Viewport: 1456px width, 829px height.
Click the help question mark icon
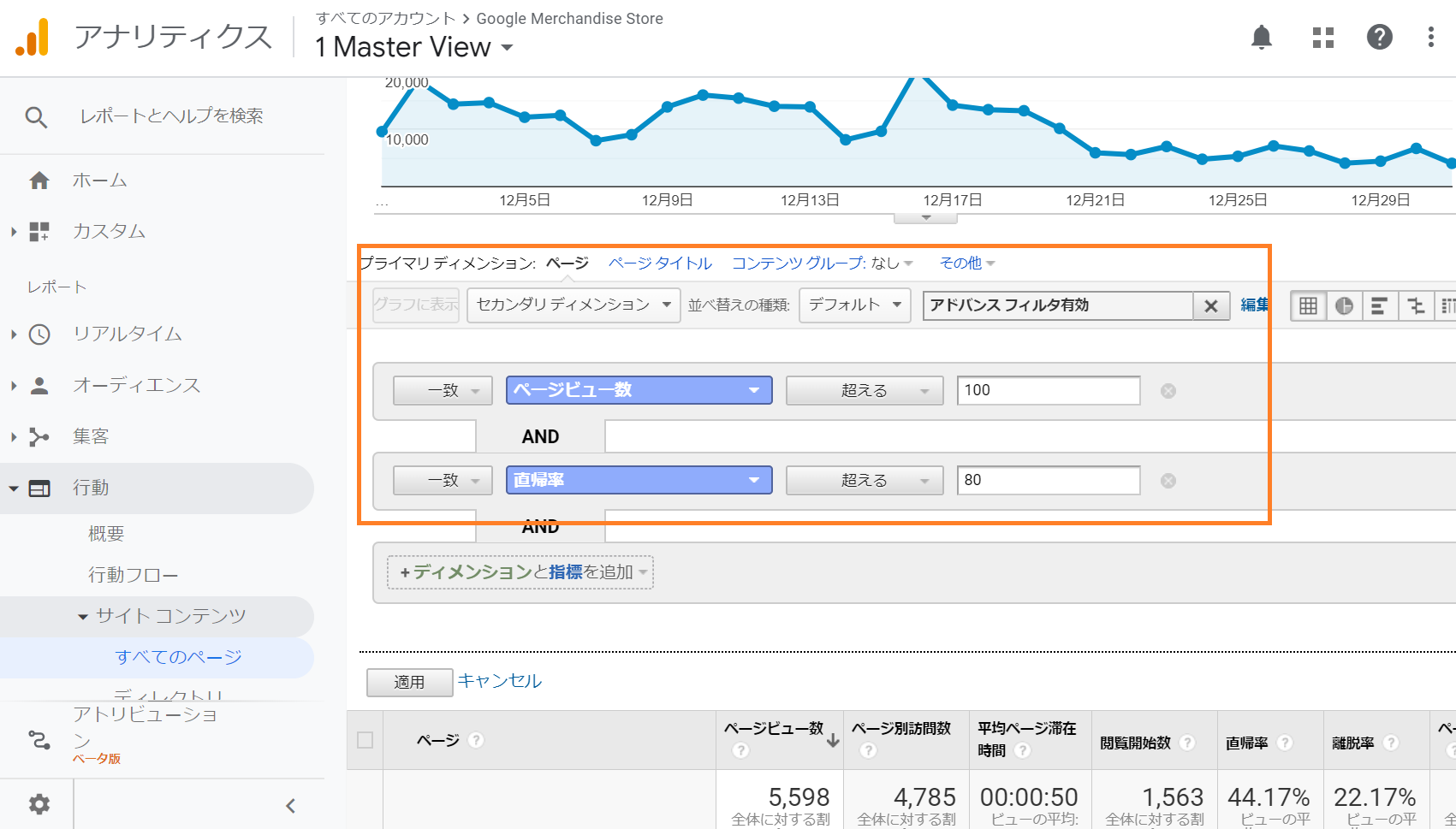1379,37
